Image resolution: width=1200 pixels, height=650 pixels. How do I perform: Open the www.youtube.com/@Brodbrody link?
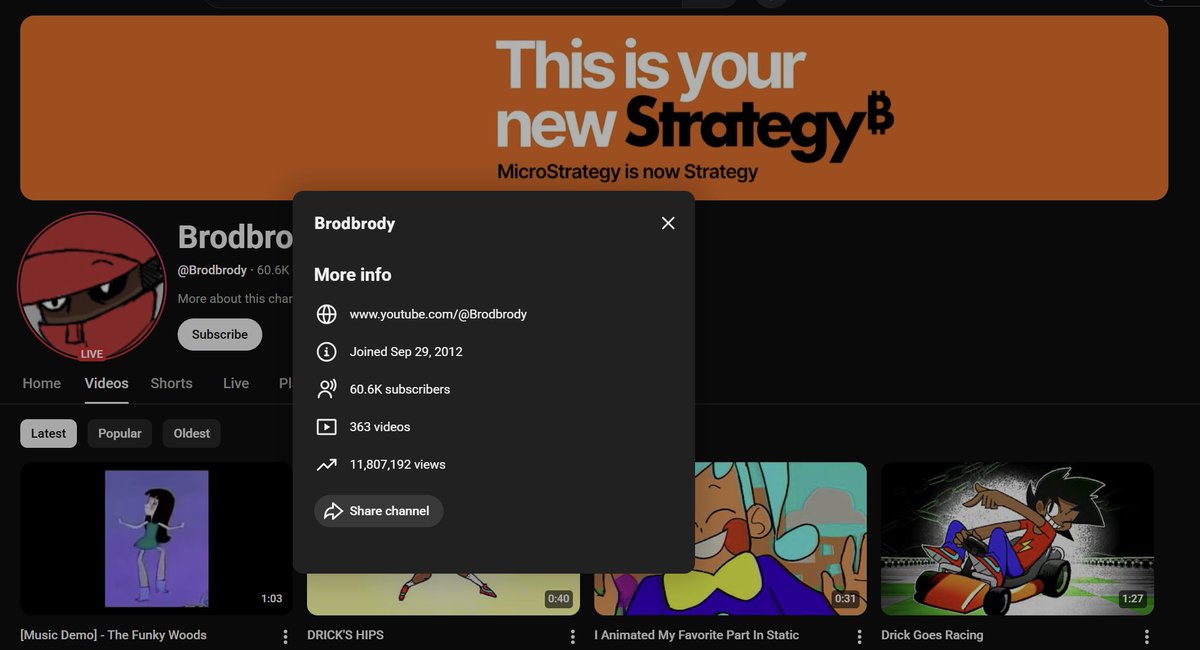(438, 314)
